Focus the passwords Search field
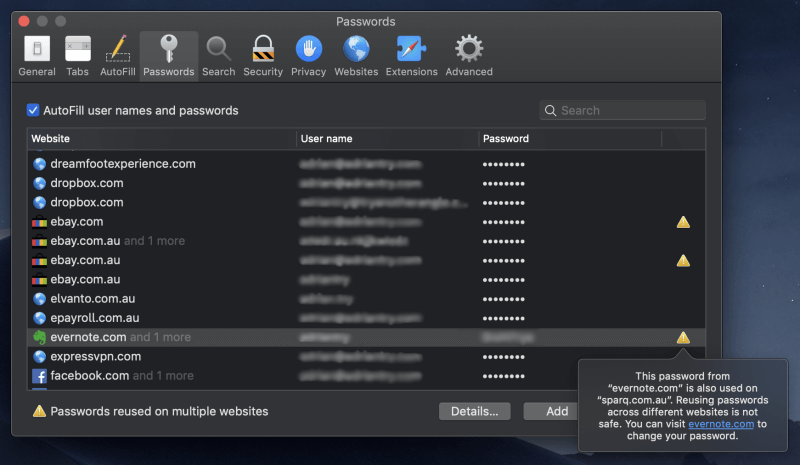 622,110
